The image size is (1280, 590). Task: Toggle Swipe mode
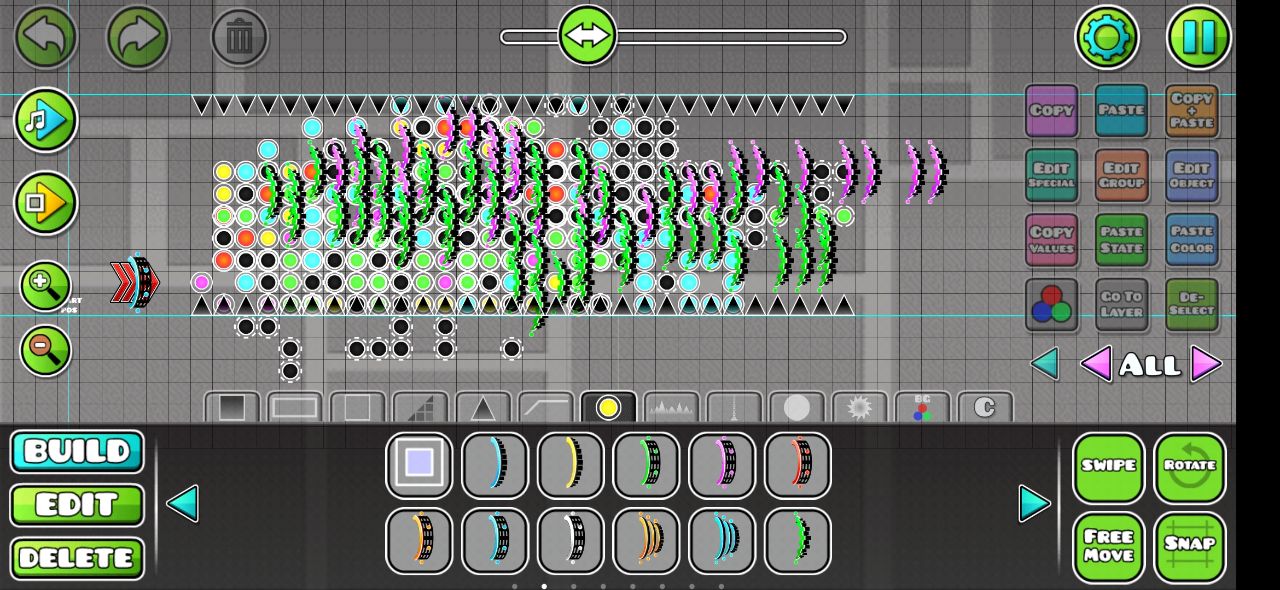click(x=1109, y=467)
